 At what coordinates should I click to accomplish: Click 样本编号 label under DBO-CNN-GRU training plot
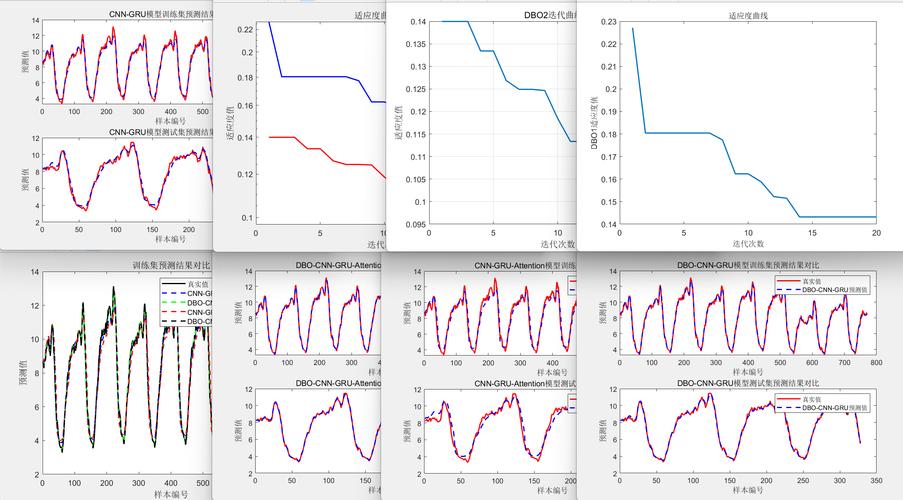[x=748, y=372]
